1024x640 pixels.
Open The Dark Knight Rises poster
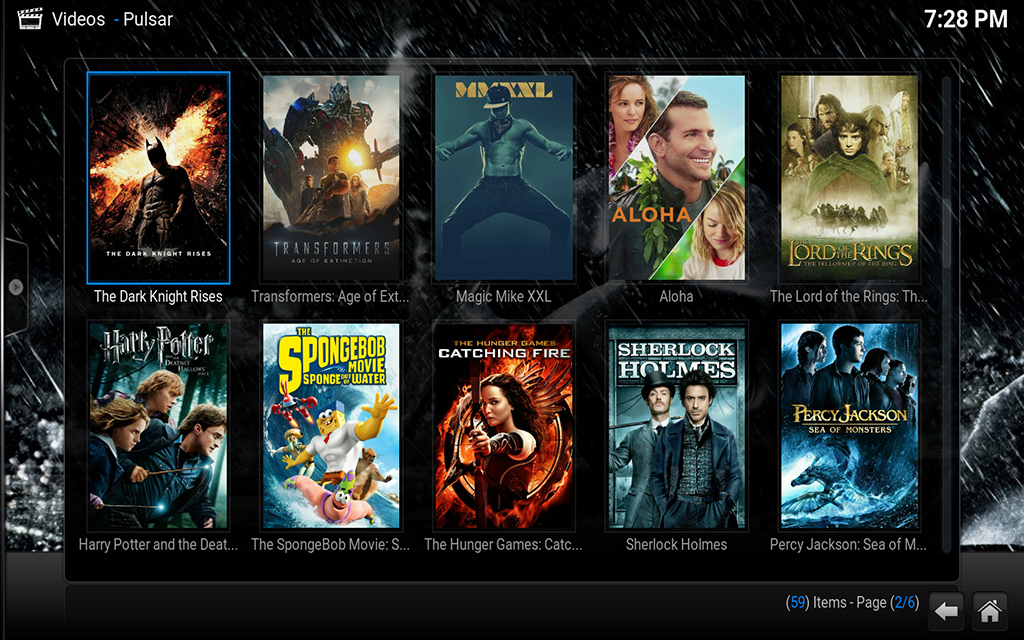pos(158,178)
